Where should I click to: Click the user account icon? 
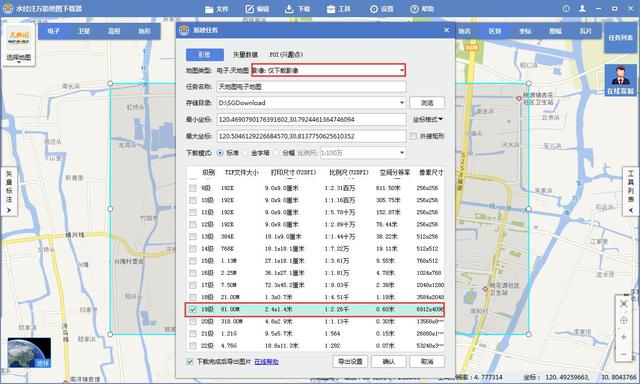(582, 9)
